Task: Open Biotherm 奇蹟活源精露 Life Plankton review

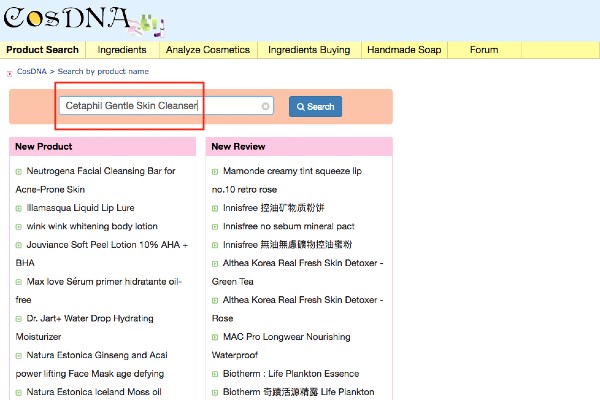Action: point(298,392)
